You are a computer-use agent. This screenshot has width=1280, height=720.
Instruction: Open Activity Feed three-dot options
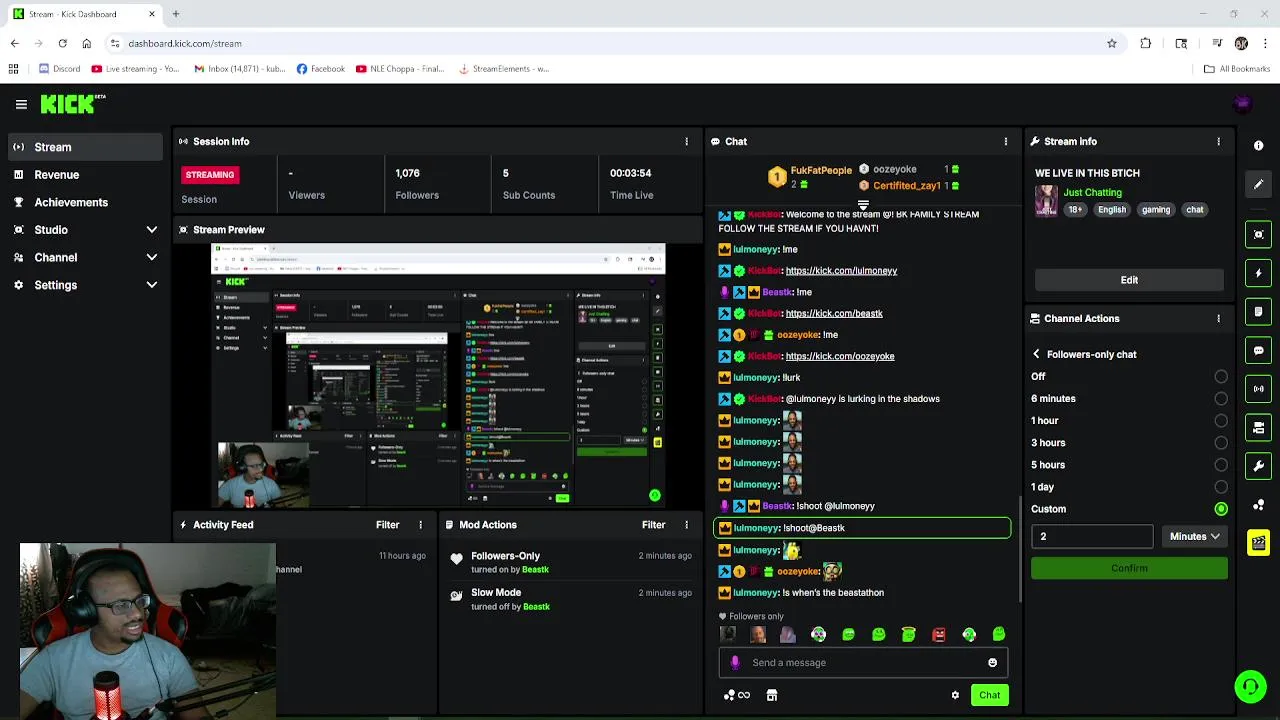420,525
